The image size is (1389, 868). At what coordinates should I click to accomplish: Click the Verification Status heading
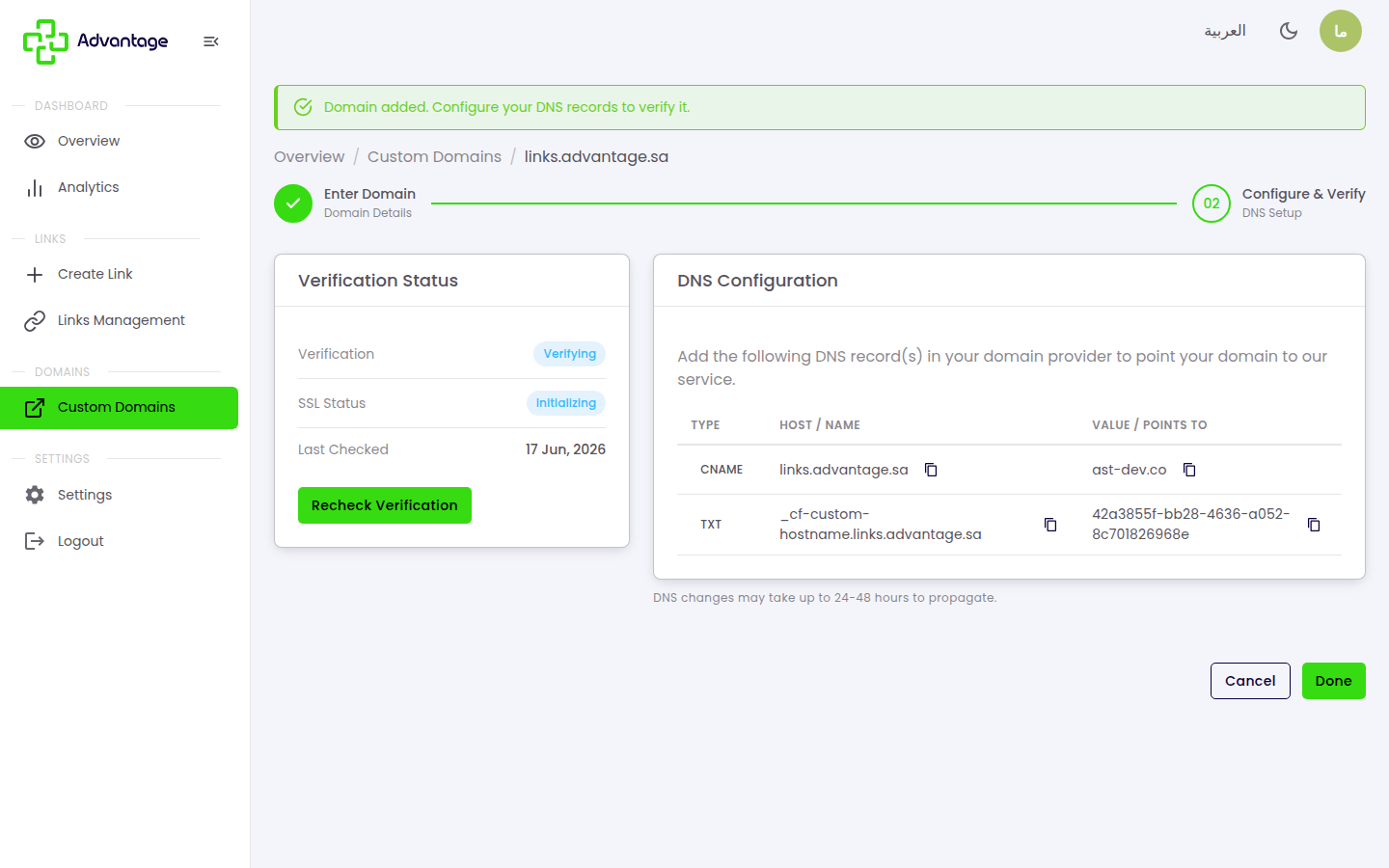pyautogui.click(x=378, y=281)
